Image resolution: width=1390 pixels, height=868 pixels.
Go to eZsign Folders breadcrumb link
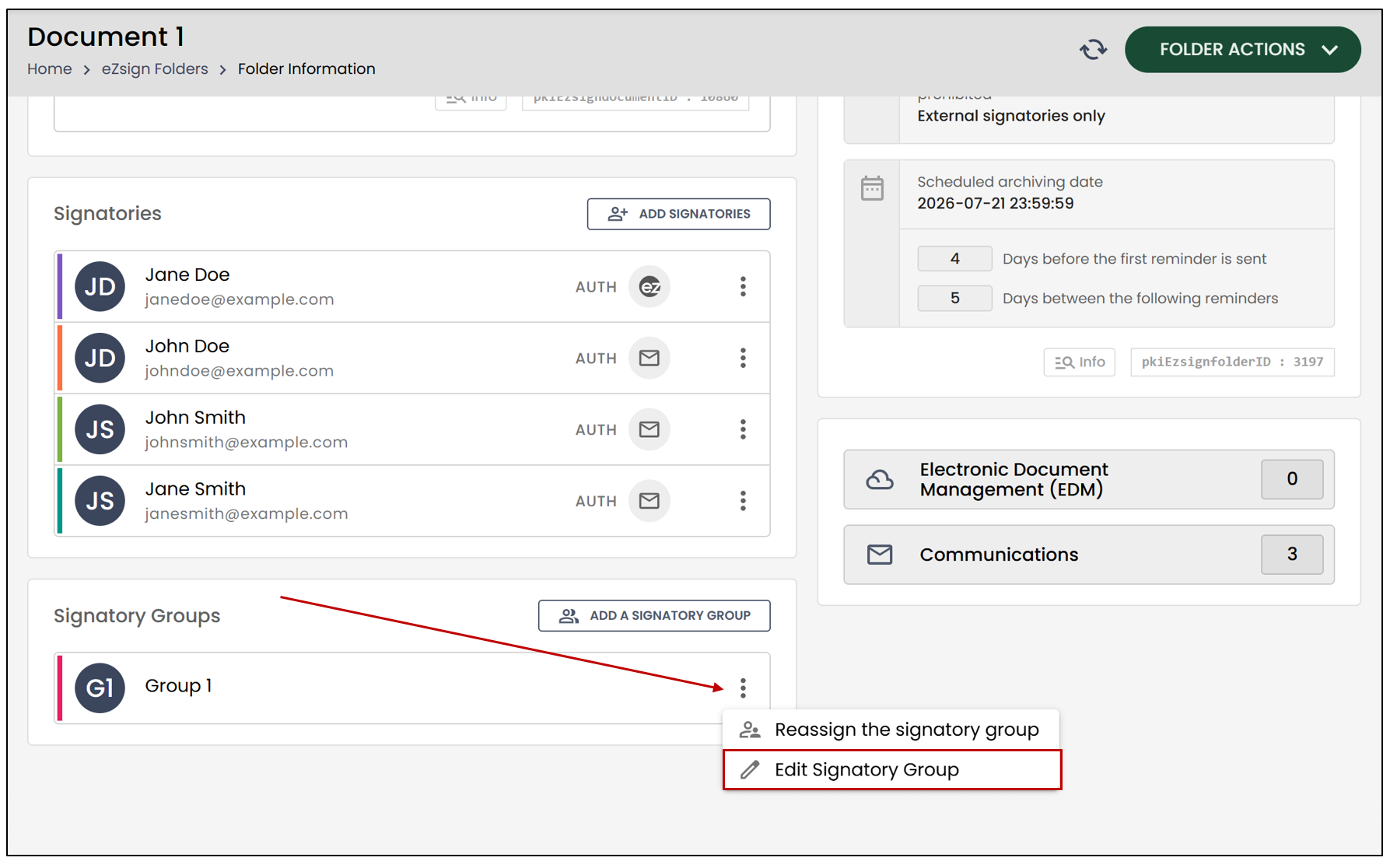point(155,69)
